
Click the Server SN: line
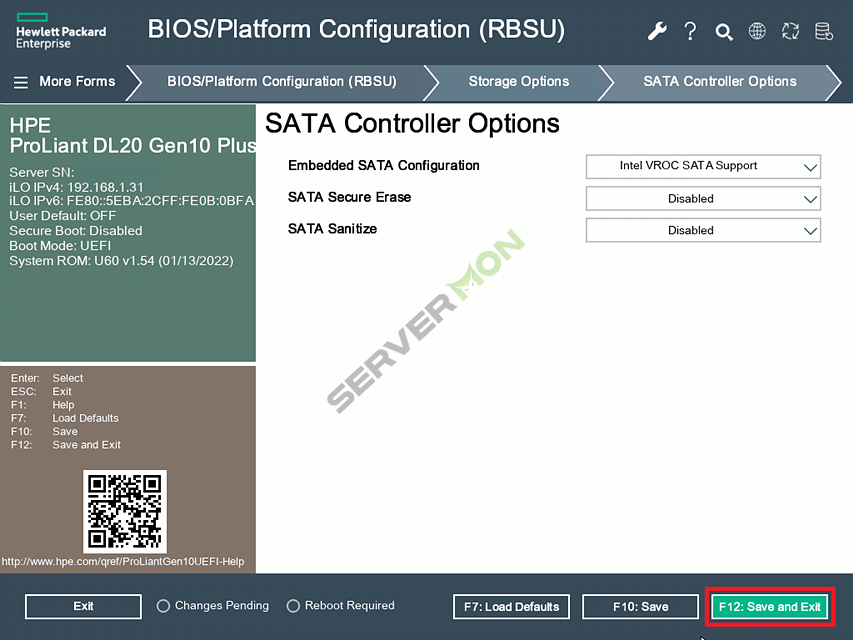[x=42, y=173]
